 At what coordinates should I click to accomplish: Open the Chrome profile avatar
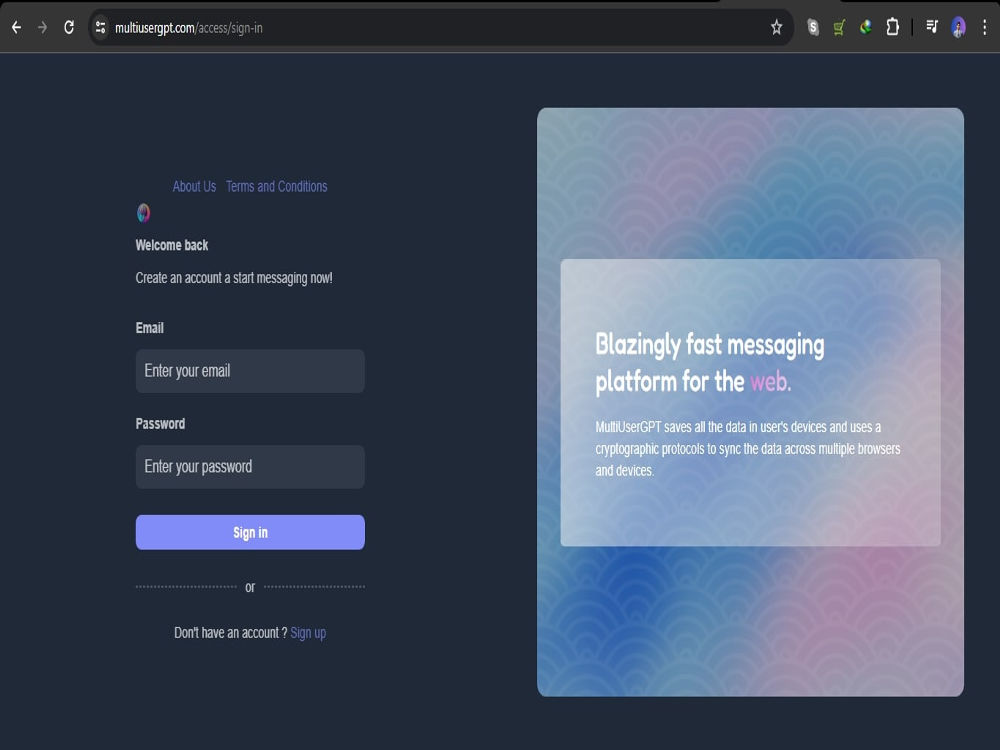(x=958, y=27)
